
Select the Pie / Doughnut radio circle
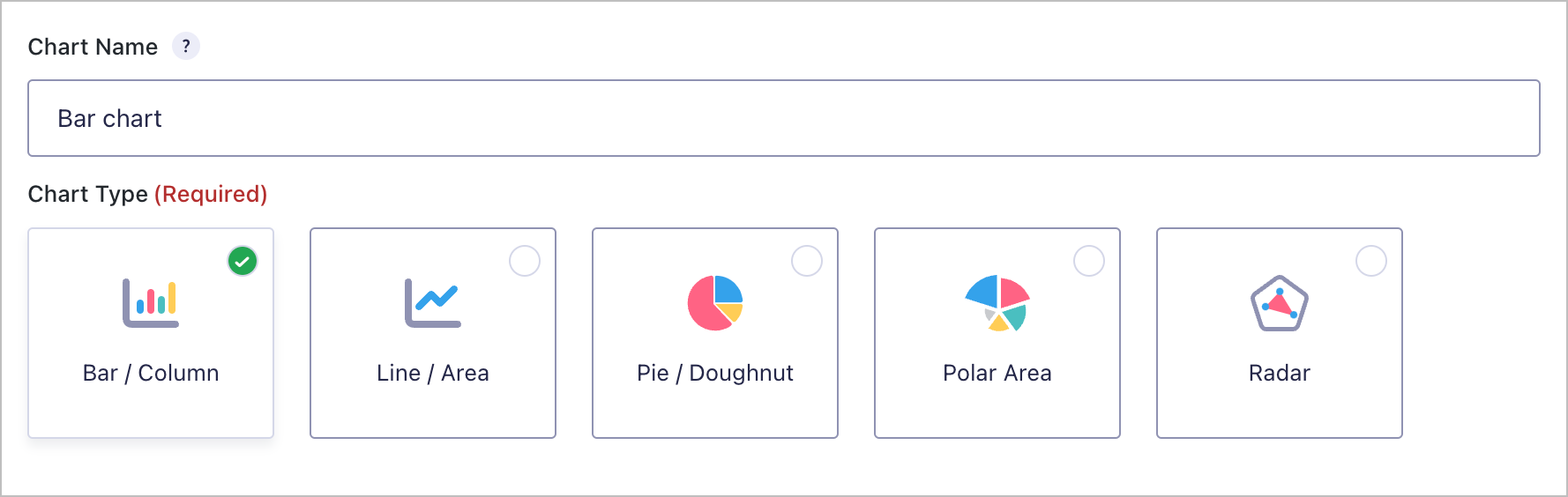coord(807,261)
